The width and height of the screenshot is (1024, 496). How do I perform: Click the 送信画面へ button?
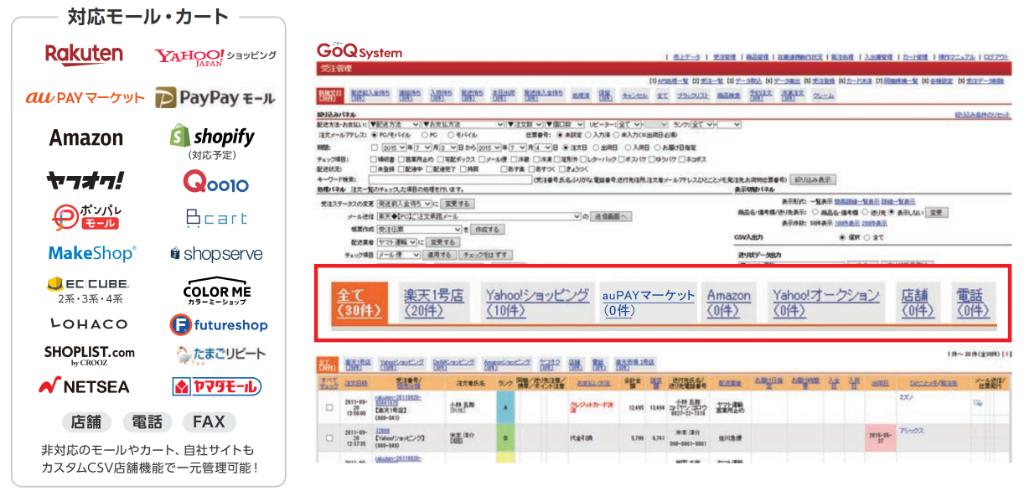pyautogui.click(x=612, y=217)
